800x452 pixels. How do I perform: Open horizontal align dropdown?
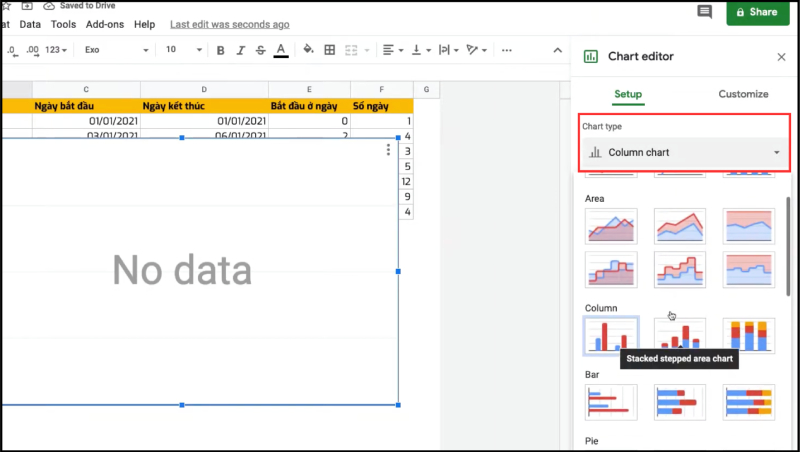pyautogui.click(x=393, y=50)
